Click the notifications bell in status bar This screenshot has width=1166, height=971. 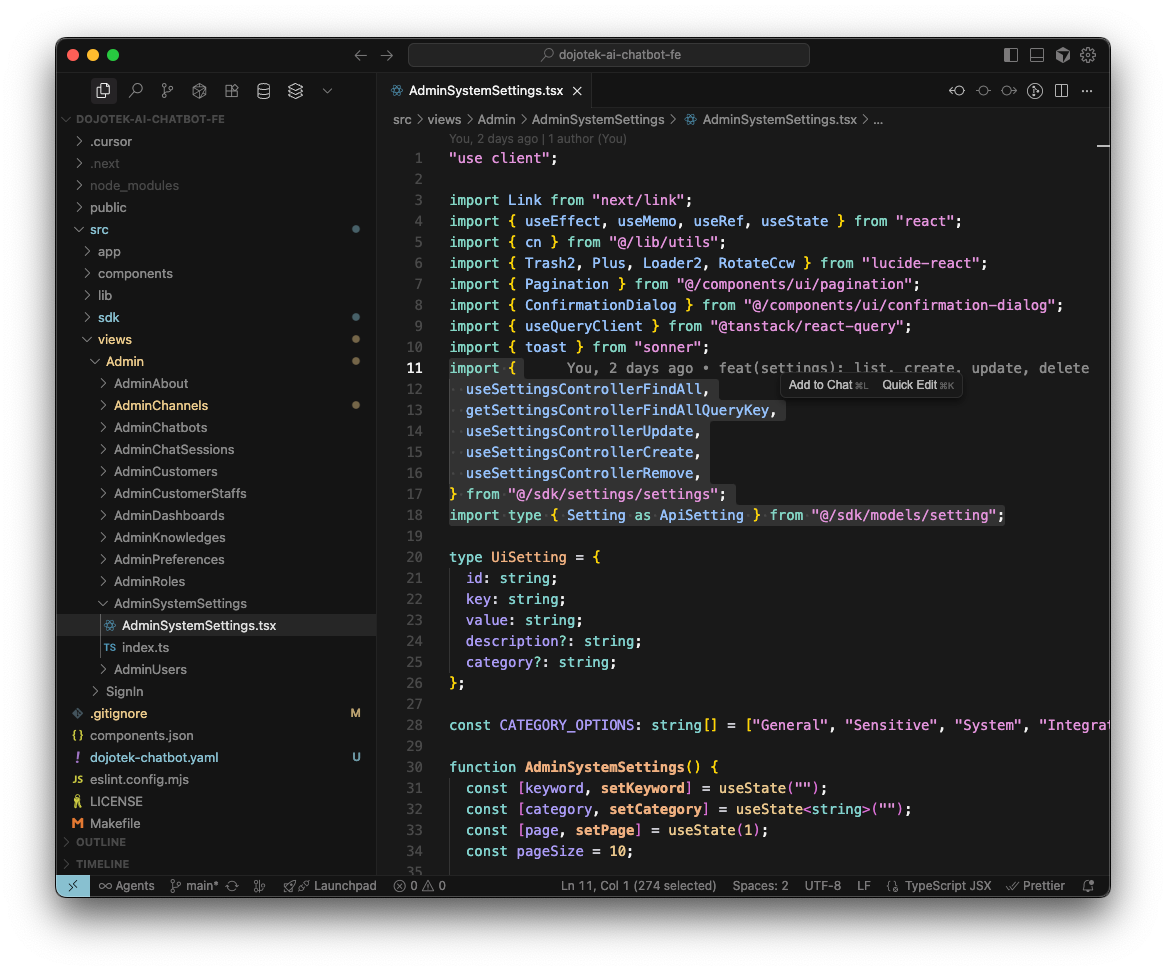[x=1089, y=886]
